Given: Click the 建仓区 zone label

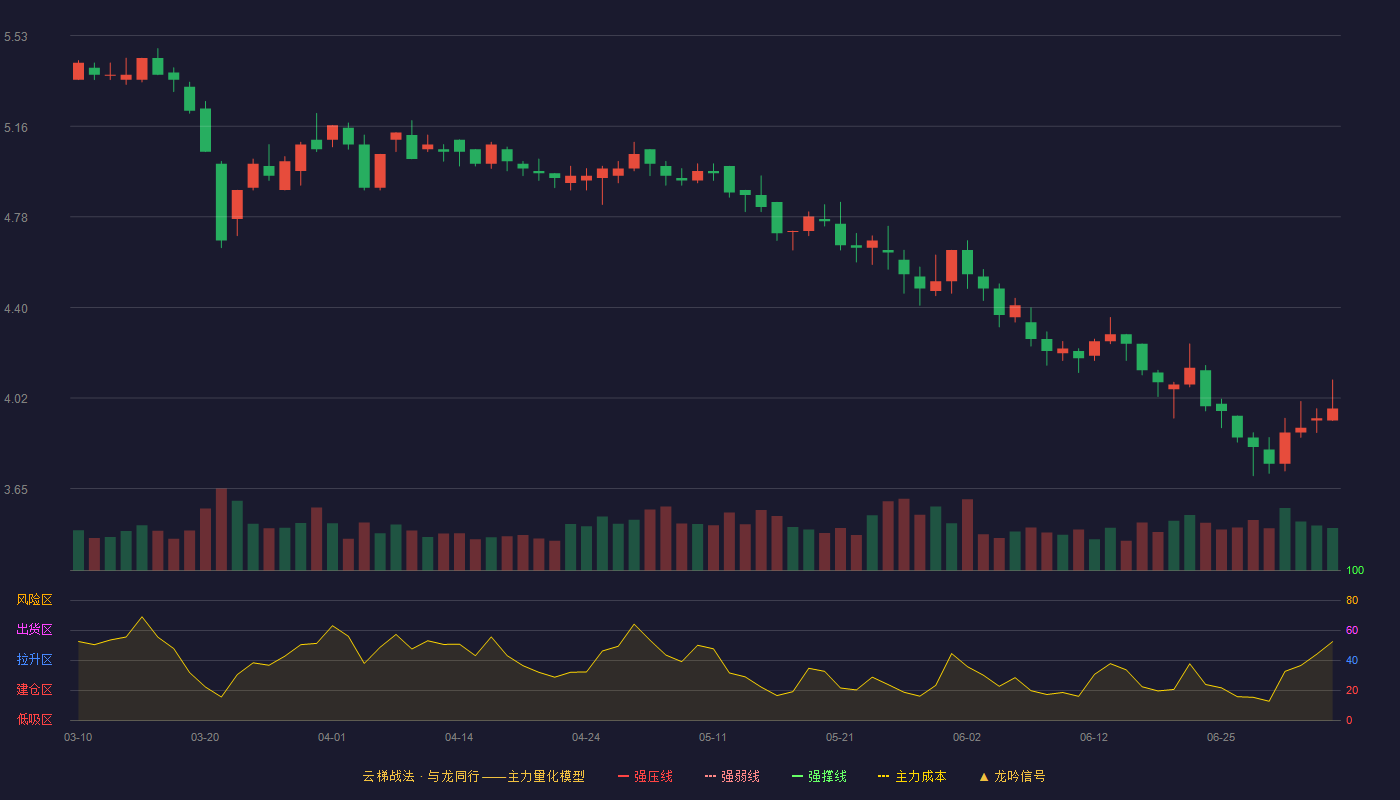Looking at the screenshot, I should click(34, 690).
